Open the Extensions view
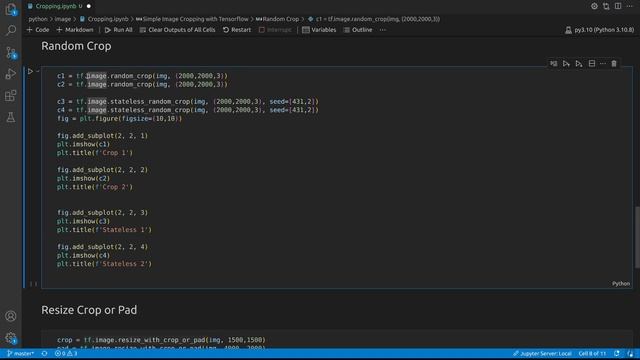640x360 pixels. [x=11, y=96]
